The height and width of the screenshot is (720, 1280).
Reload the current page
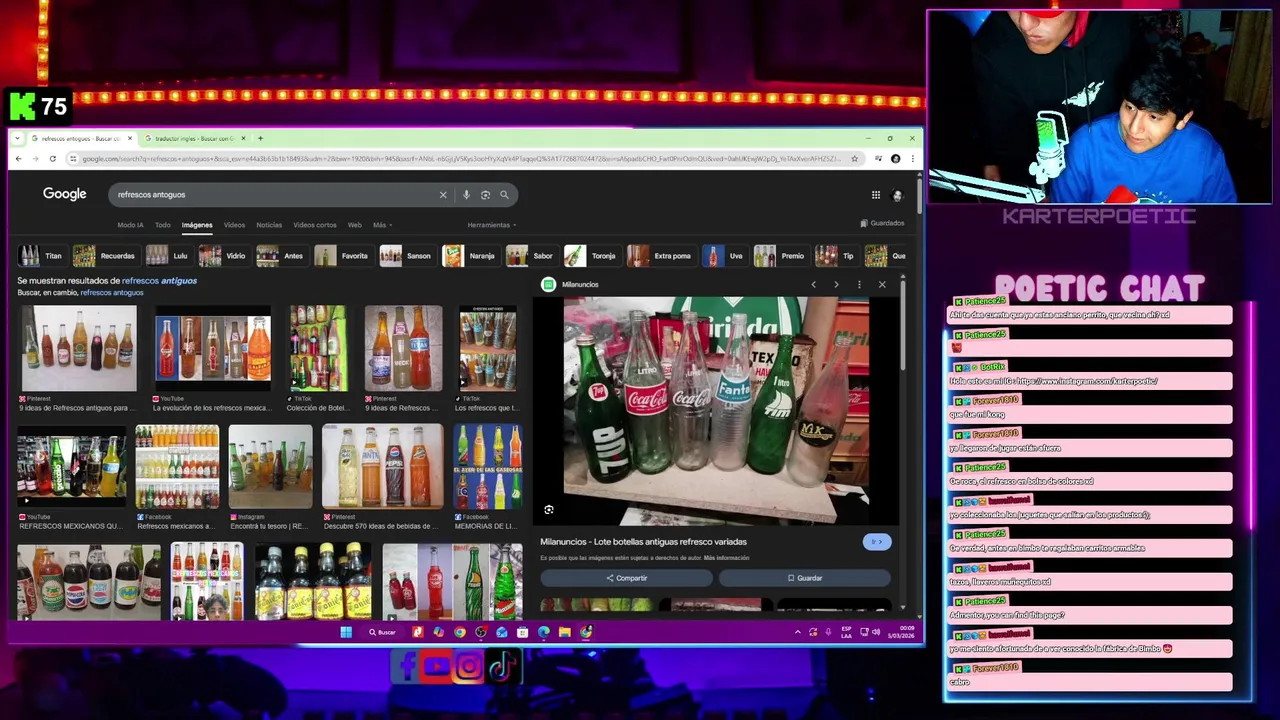(x=52, y=158)
